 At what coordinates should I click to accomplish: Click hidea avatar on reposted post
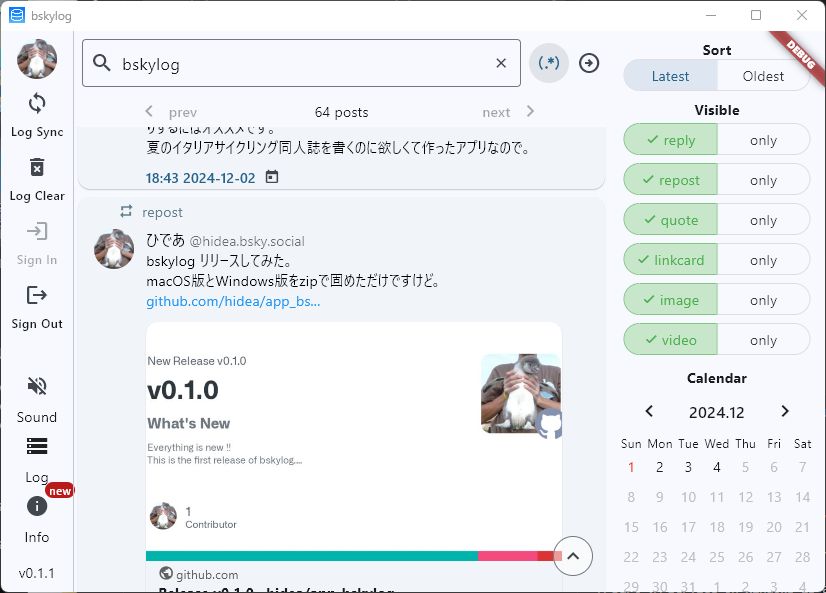pos(114,249)
